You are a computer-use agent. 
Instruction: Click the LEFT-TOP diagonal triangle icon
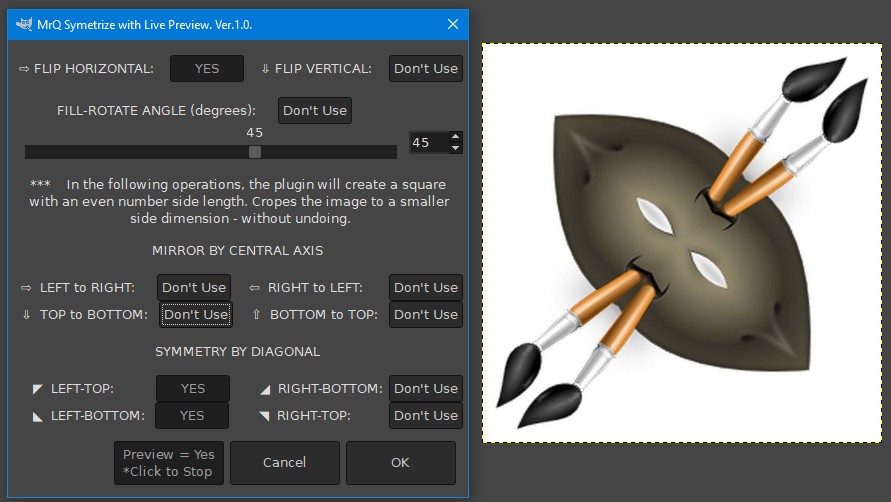tap(38, 389)
